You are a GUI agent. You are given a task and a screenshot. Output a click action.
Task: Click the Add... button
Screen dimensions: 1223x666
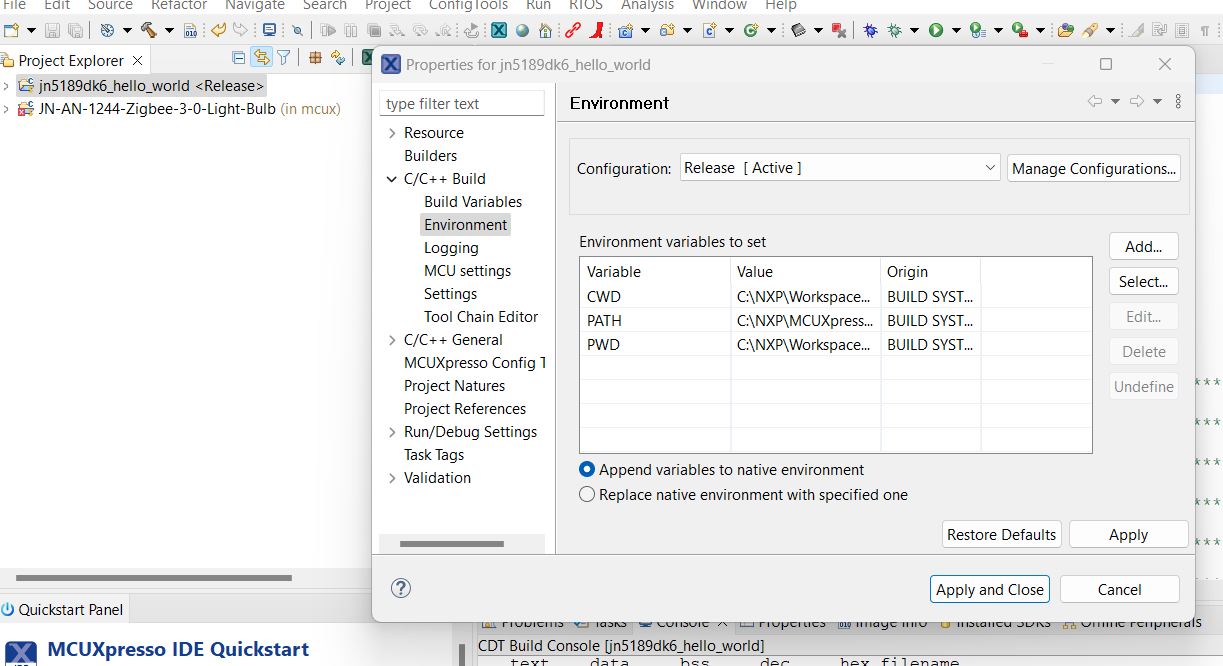[1143, 247]
